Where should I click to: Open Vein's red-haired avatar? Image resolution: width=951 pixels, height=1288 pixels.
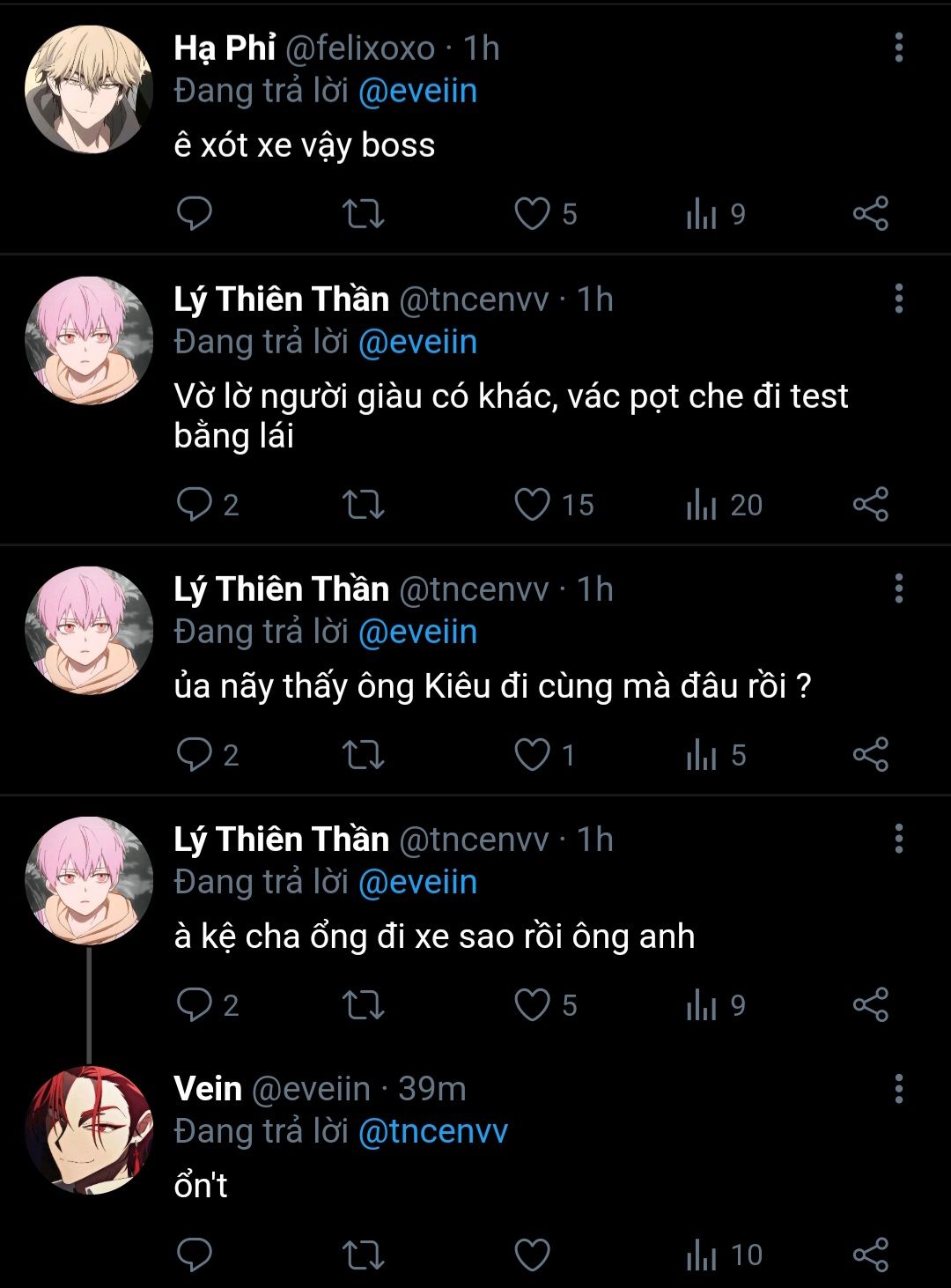(x=88, y=1130)
